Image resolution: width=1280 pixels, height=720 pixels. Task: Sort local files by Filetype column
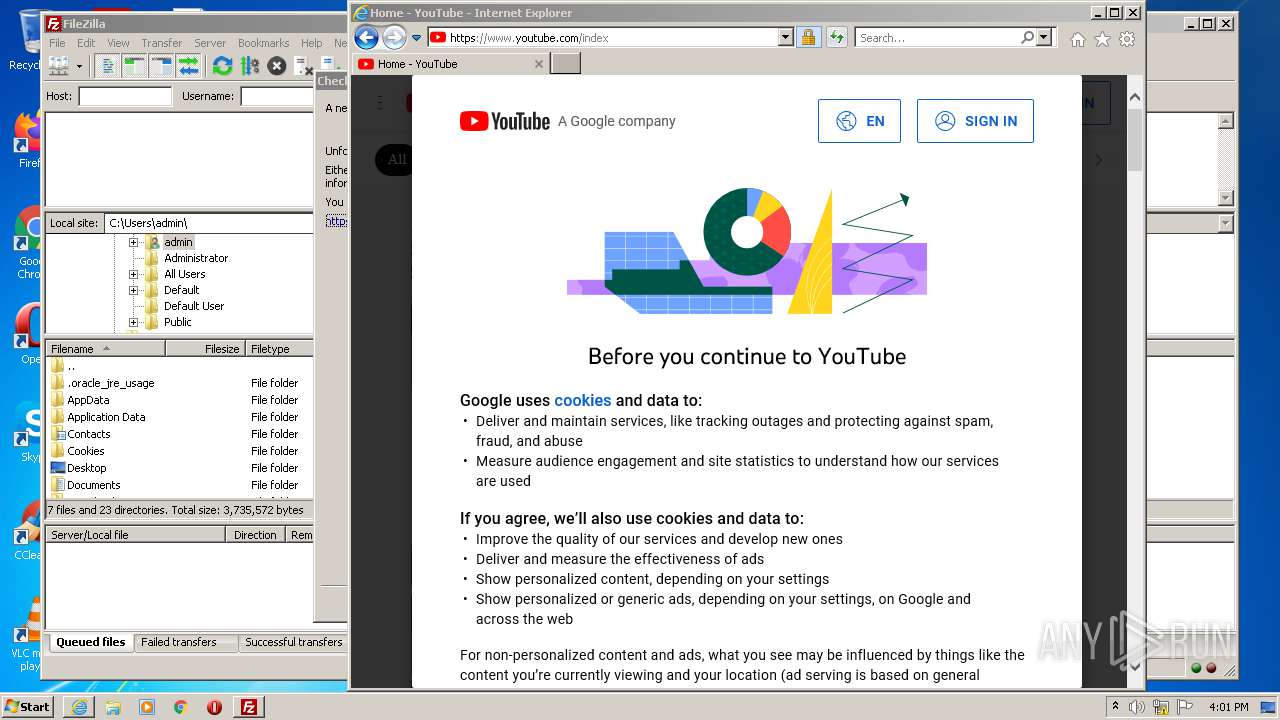click(280, 349)
